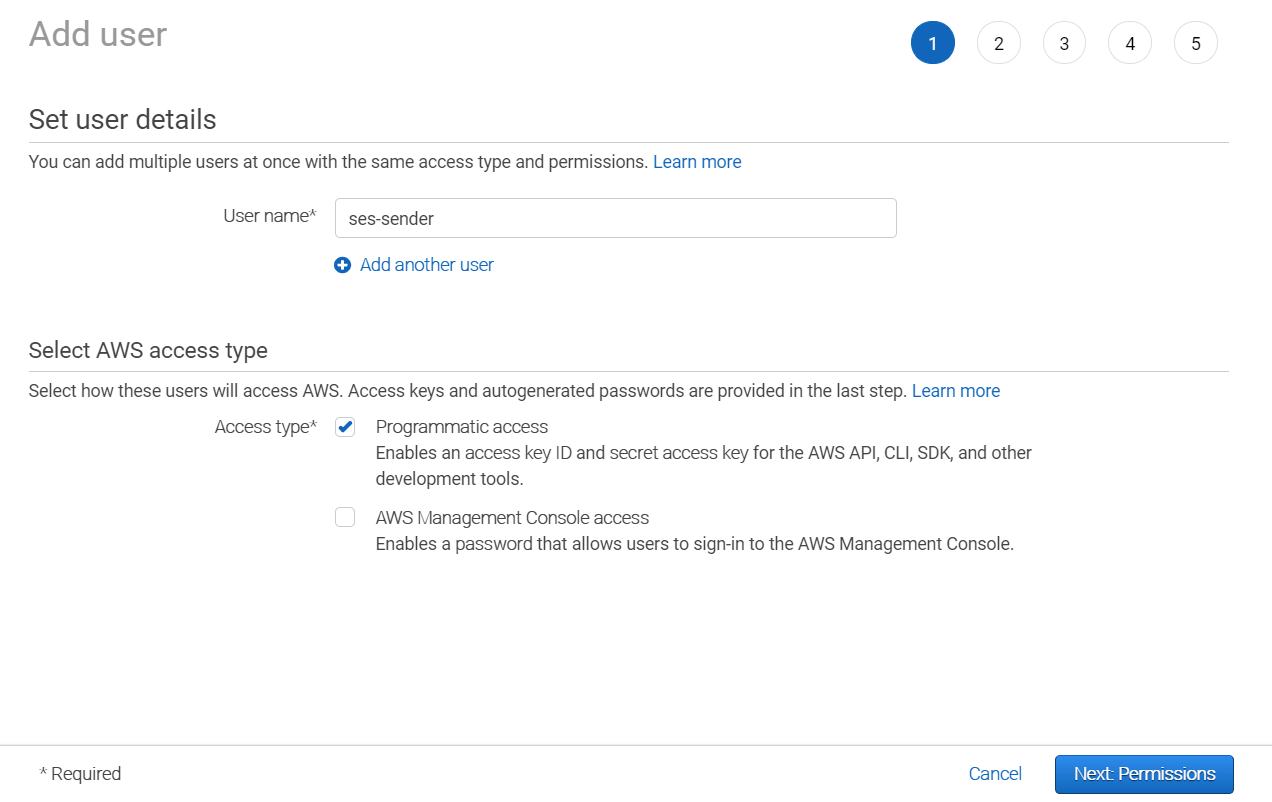Cancel the Add user wizard
Viewport: 1272px width, 802px height.
(995, 774)
